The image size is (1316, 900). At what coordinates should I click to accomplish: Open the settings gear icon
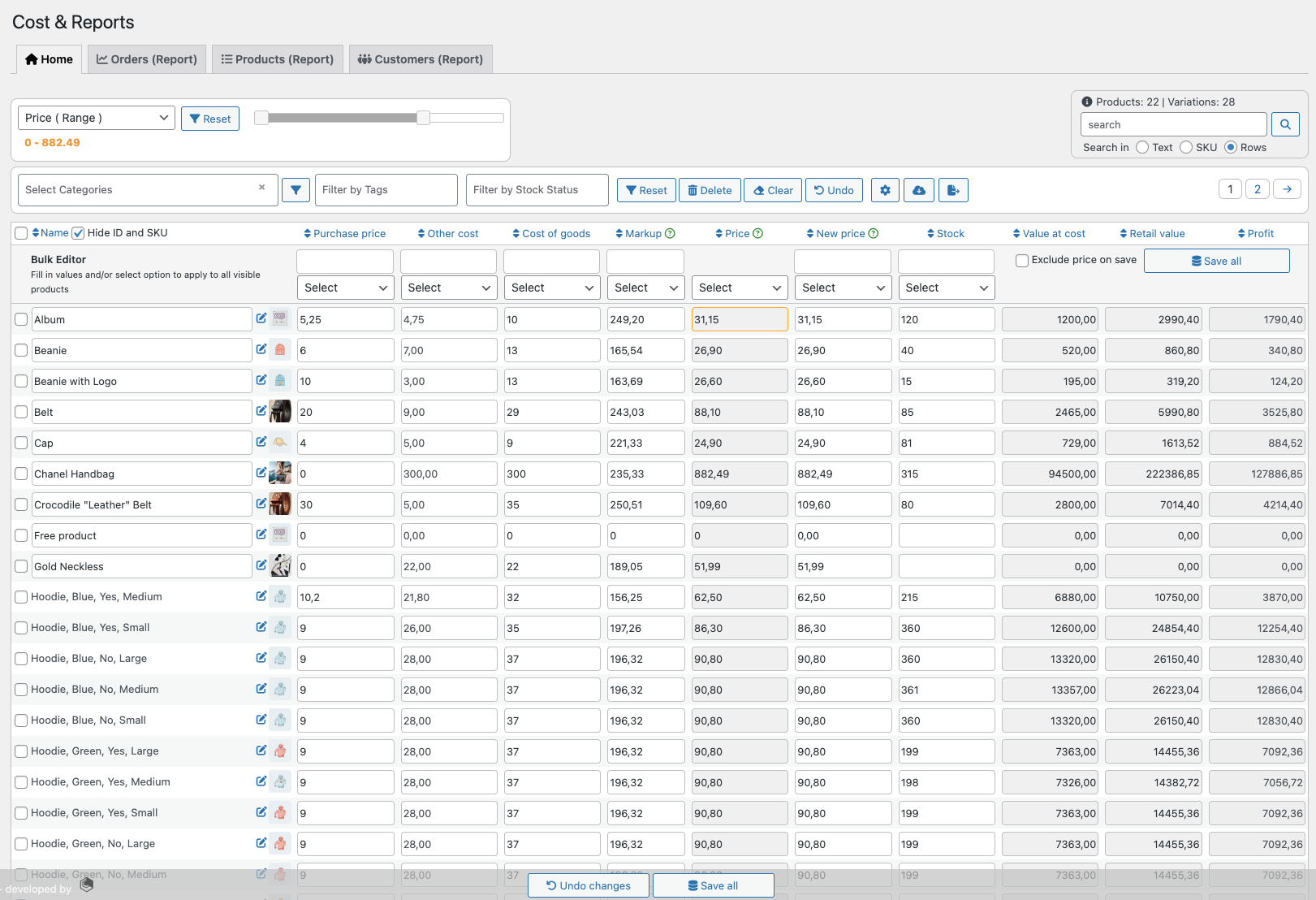885,189
